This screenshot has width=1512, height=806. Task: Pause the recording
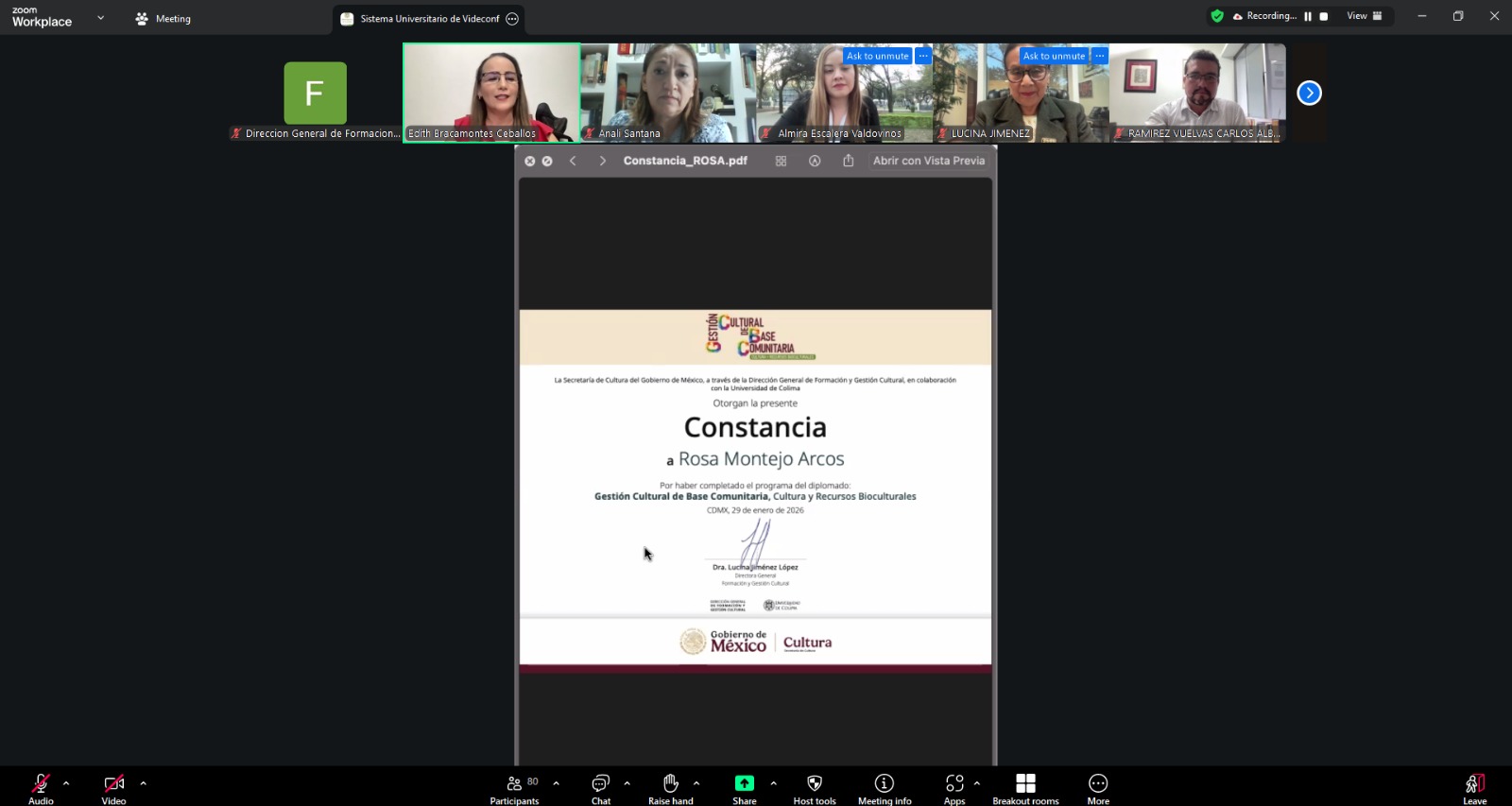click(1308, 16)
